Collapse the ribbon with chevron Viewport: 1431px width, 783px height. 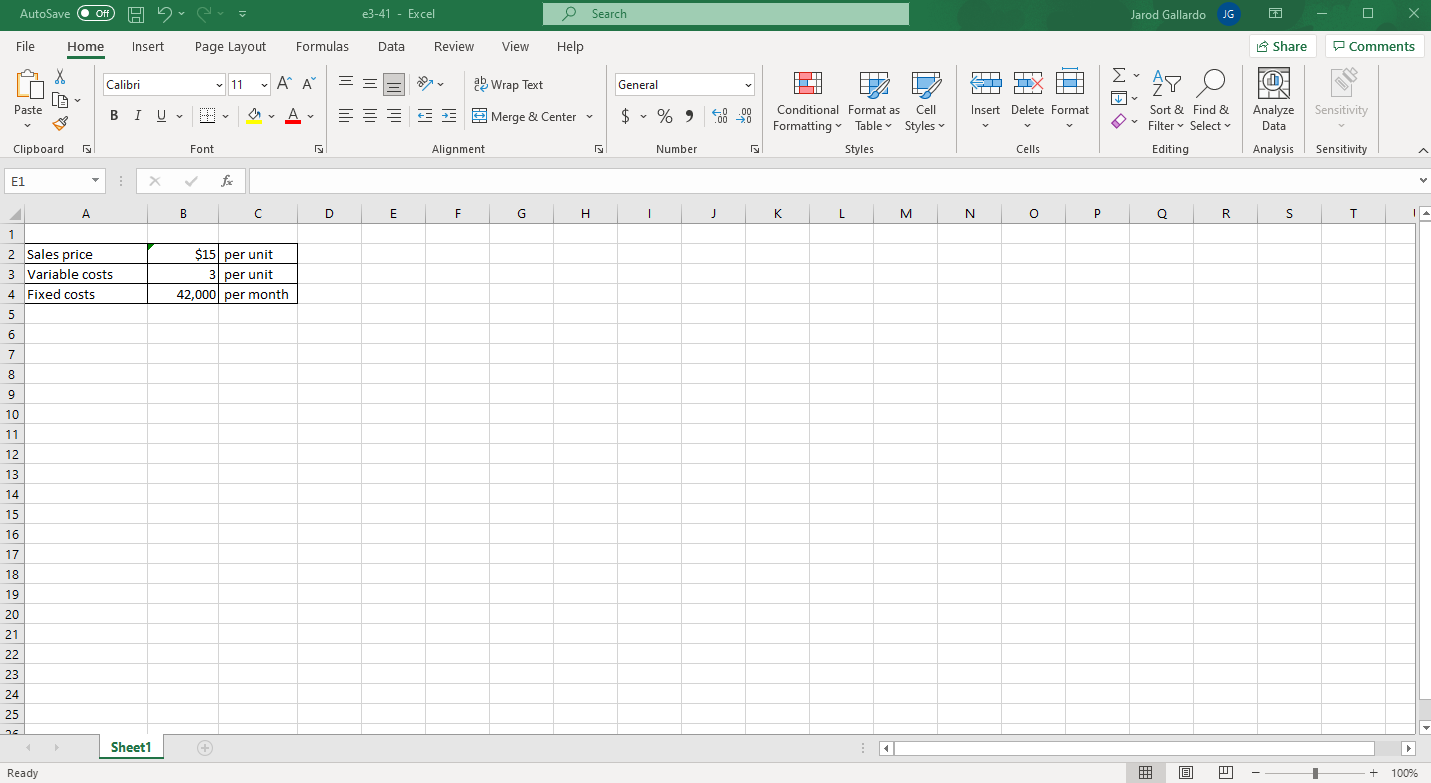point(1422,149)
